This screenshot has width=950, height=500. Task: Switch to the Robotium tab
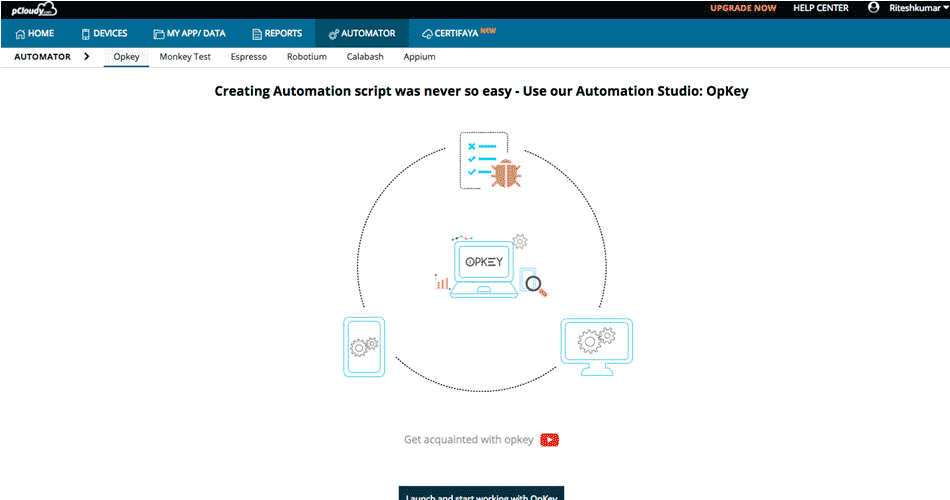point(307,56)
